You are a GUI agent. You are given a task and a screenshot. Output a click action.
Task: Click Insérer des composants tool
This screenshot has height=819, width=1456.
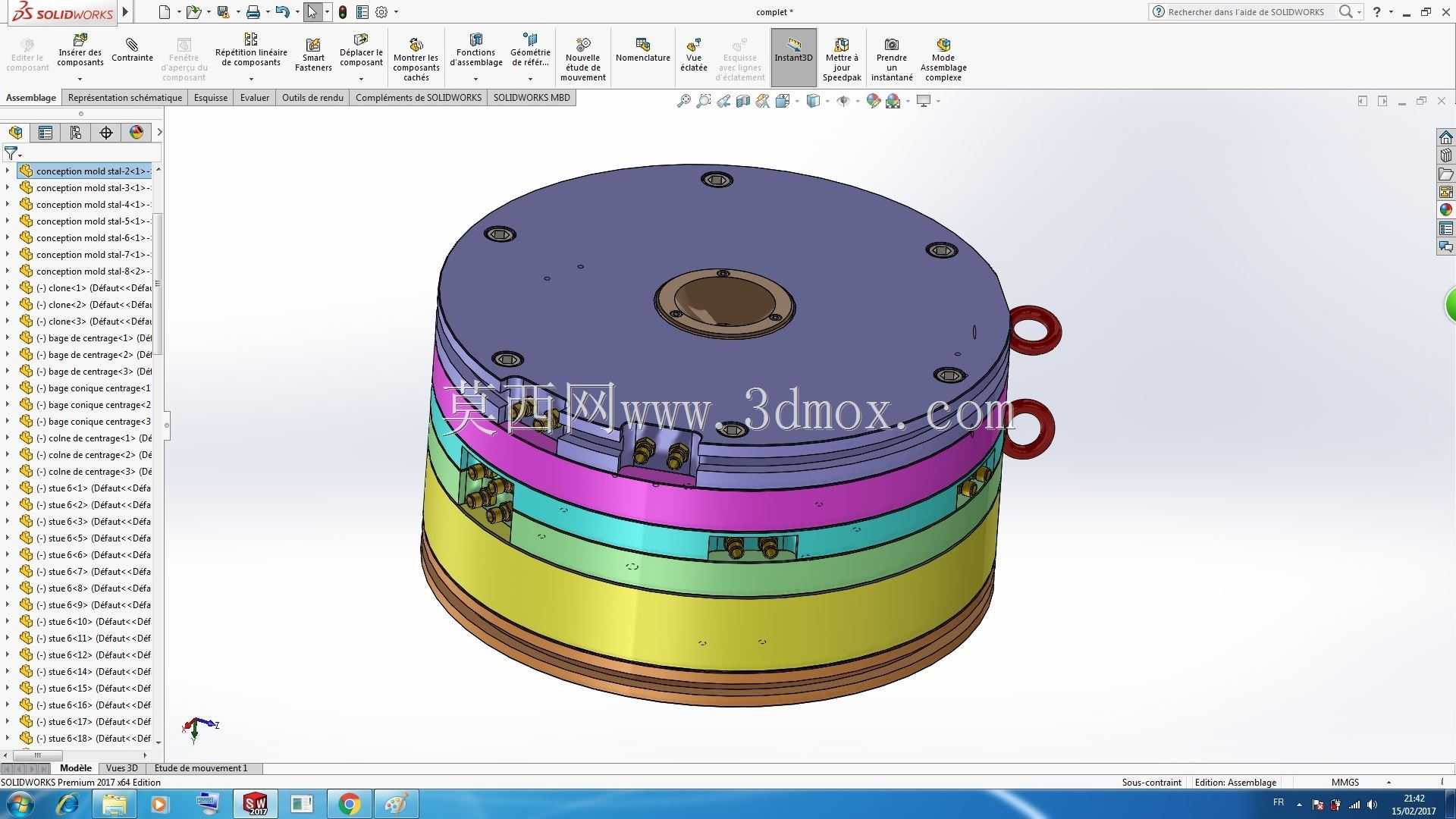pyautogui.click(x=80, y=50)
